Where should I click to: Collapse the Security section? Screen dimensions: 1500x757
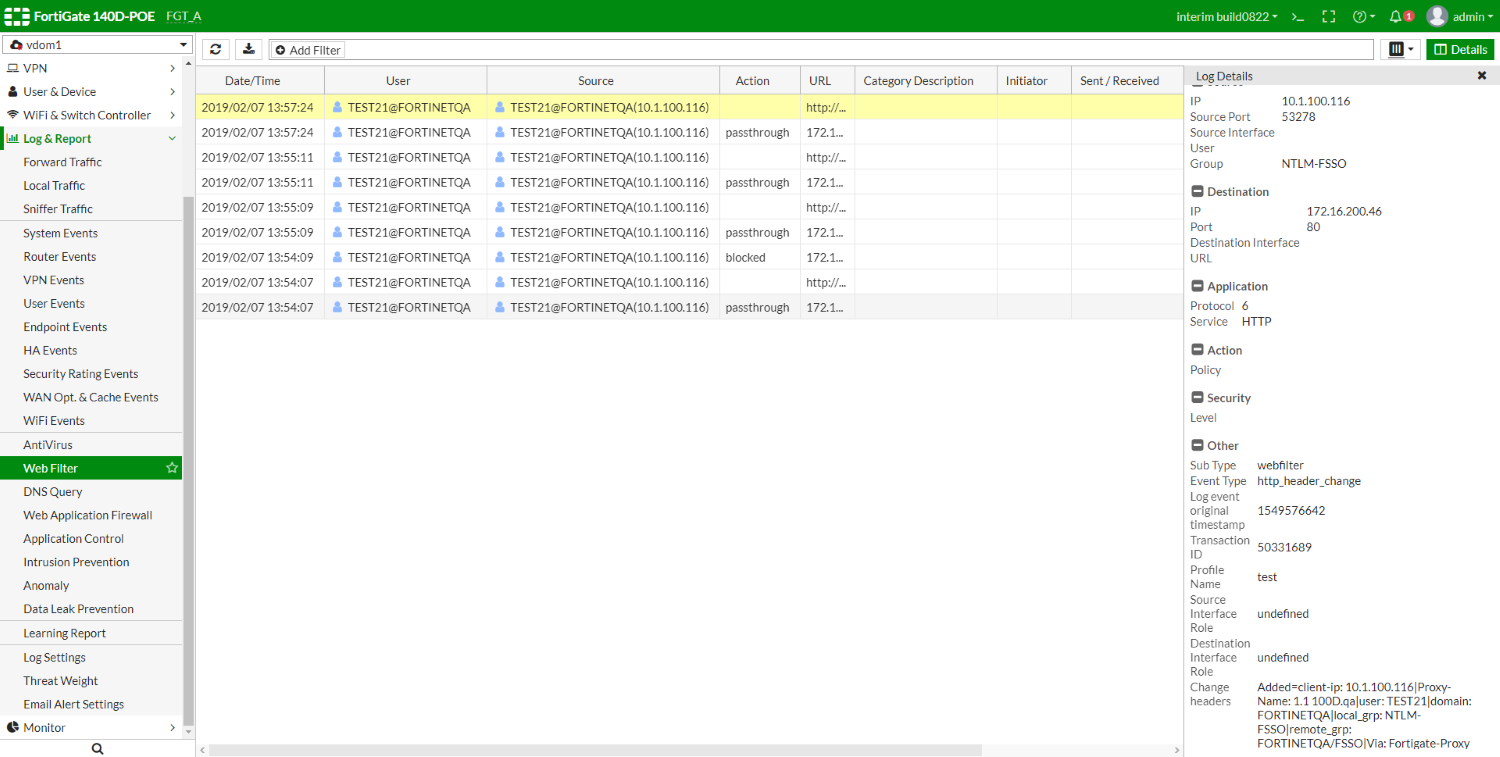point(1197,398)
